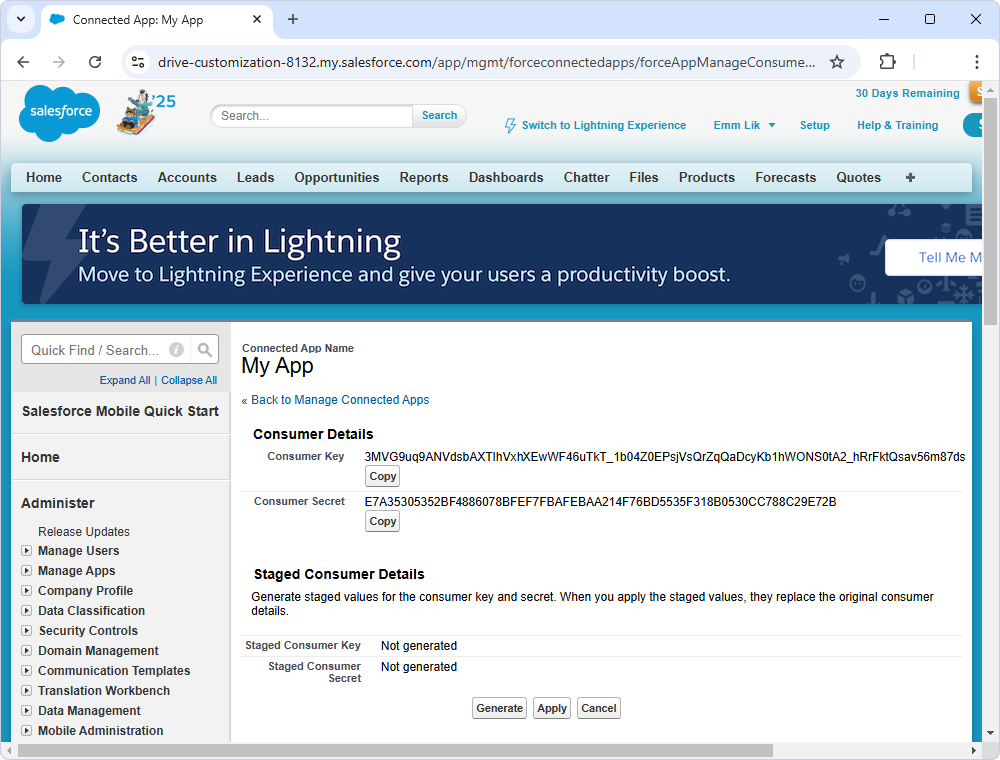The height and width of the screenshot is (760, 1000).
Task: Expand the Manage Apps section
Action: 75,570
